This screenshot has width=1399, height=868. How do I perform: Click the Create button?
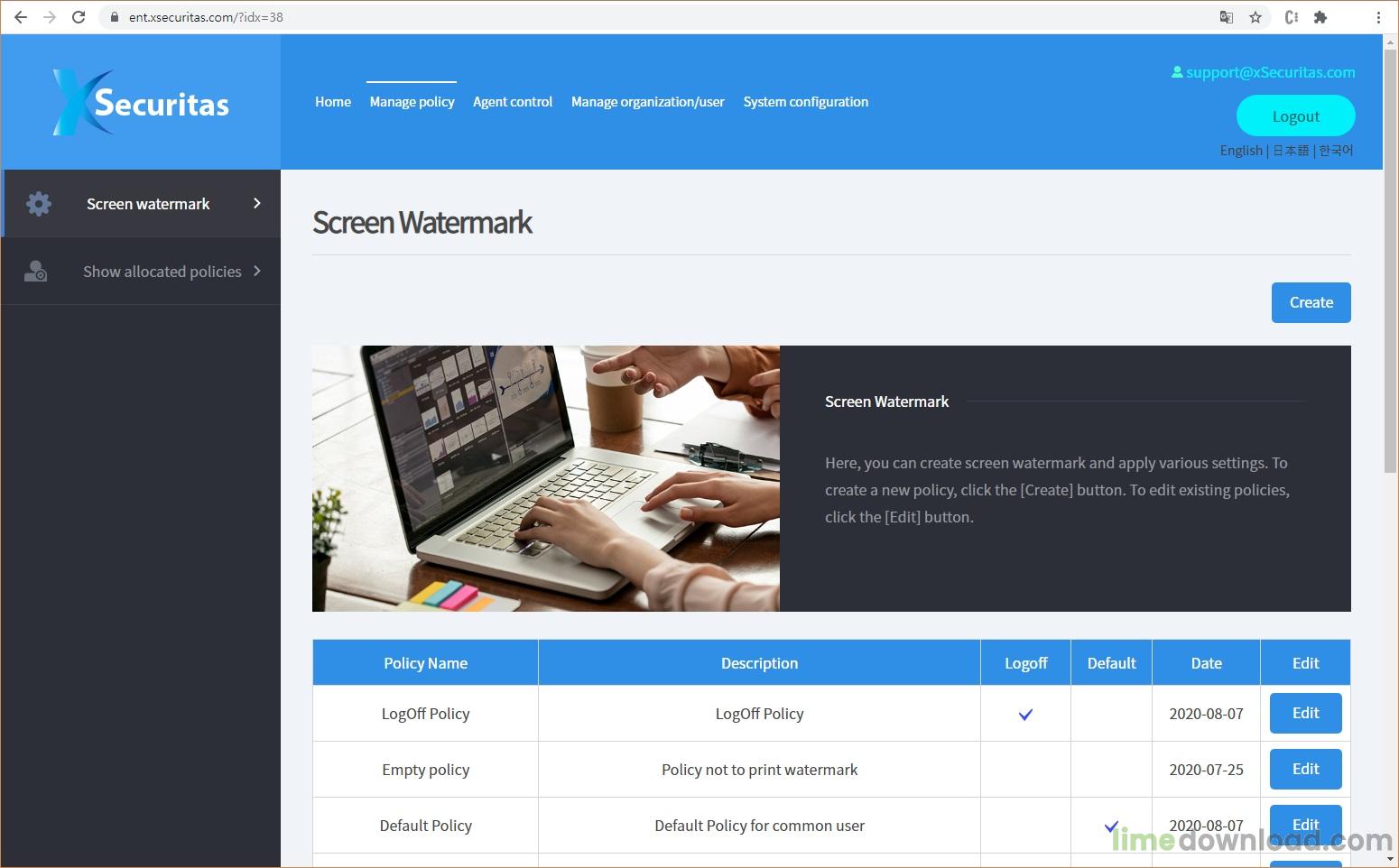(x=1311, y=302)
